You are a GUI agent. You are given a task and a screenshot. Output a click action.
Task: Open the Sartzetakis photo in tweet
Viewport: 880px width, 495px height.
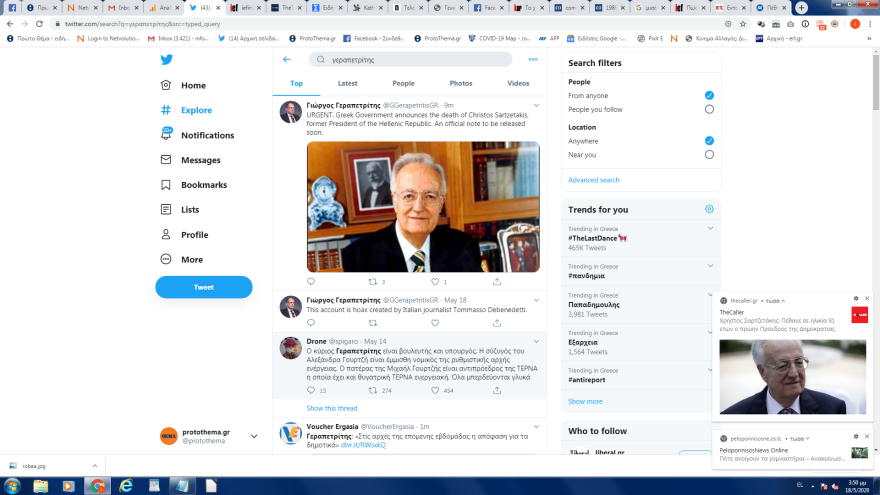pos(423,207)
